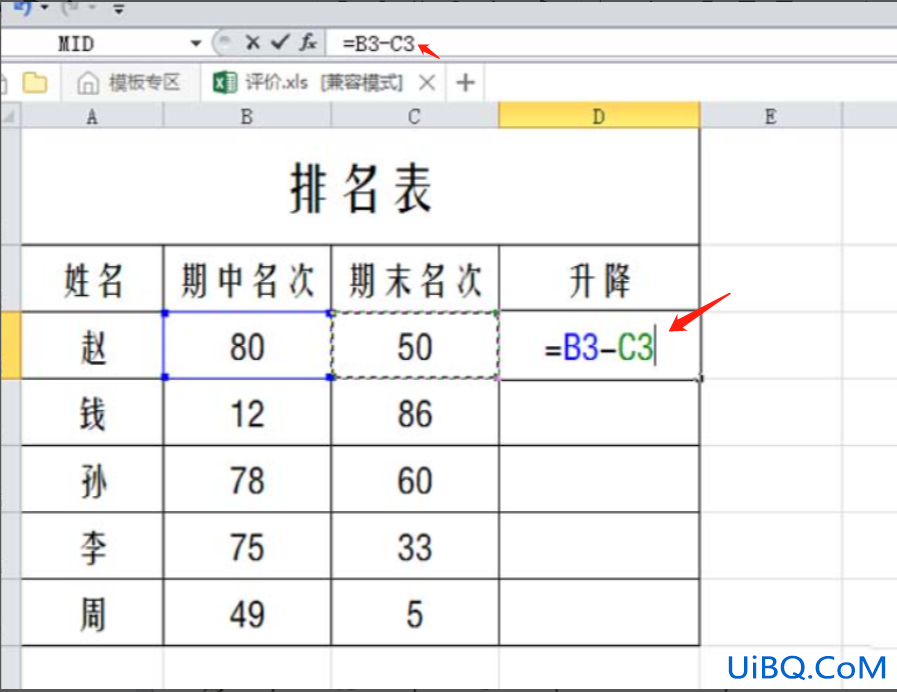Click cell with value 12
Screen dimensions: 897x692
pos(247,413)
